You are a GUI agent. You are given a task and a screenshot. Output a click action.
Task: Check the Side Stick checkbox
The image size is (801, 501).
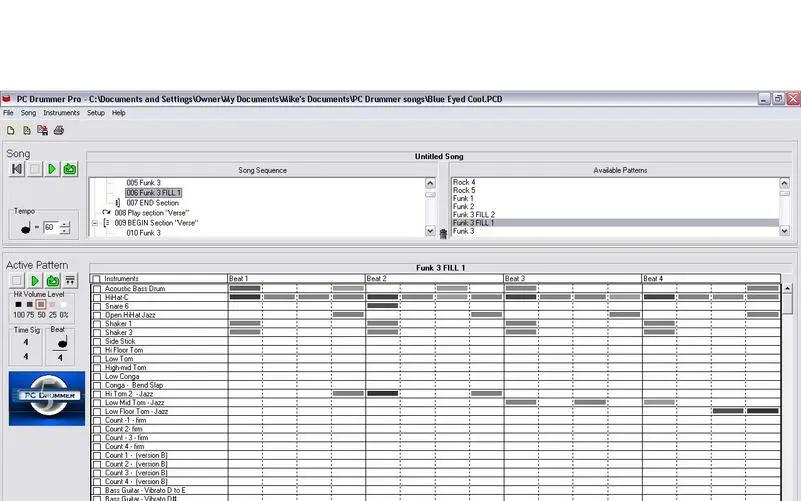tap(97, 342)
